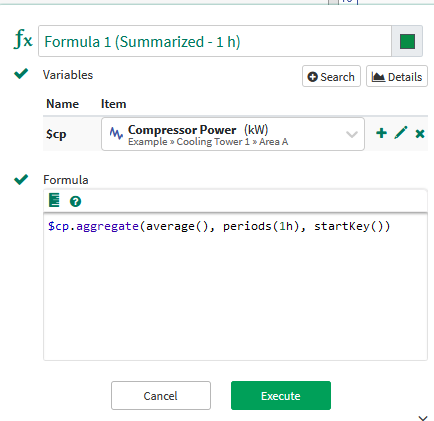The width and height of the screenshot is (434, 421).
Task: Execute the formula
Action: 281,395
